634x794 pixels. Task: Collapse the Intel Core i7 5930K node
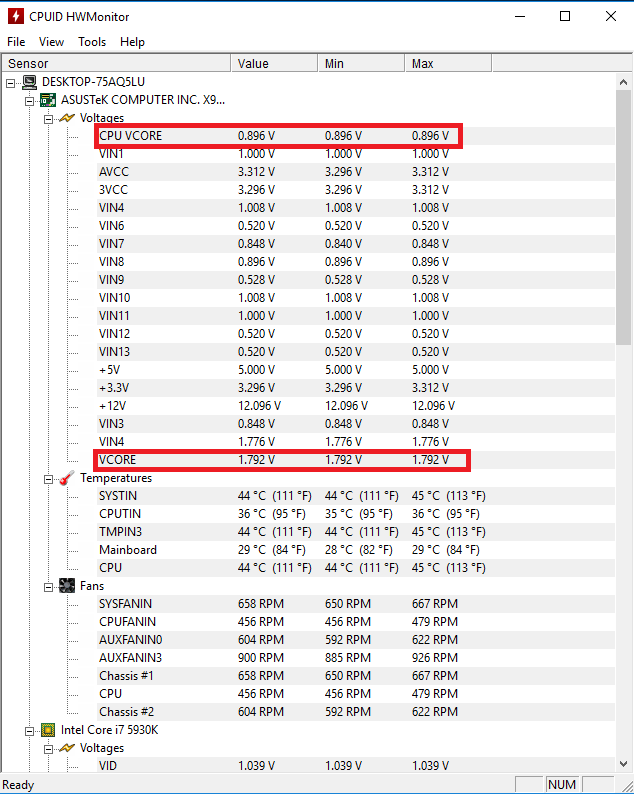[29, 731]
